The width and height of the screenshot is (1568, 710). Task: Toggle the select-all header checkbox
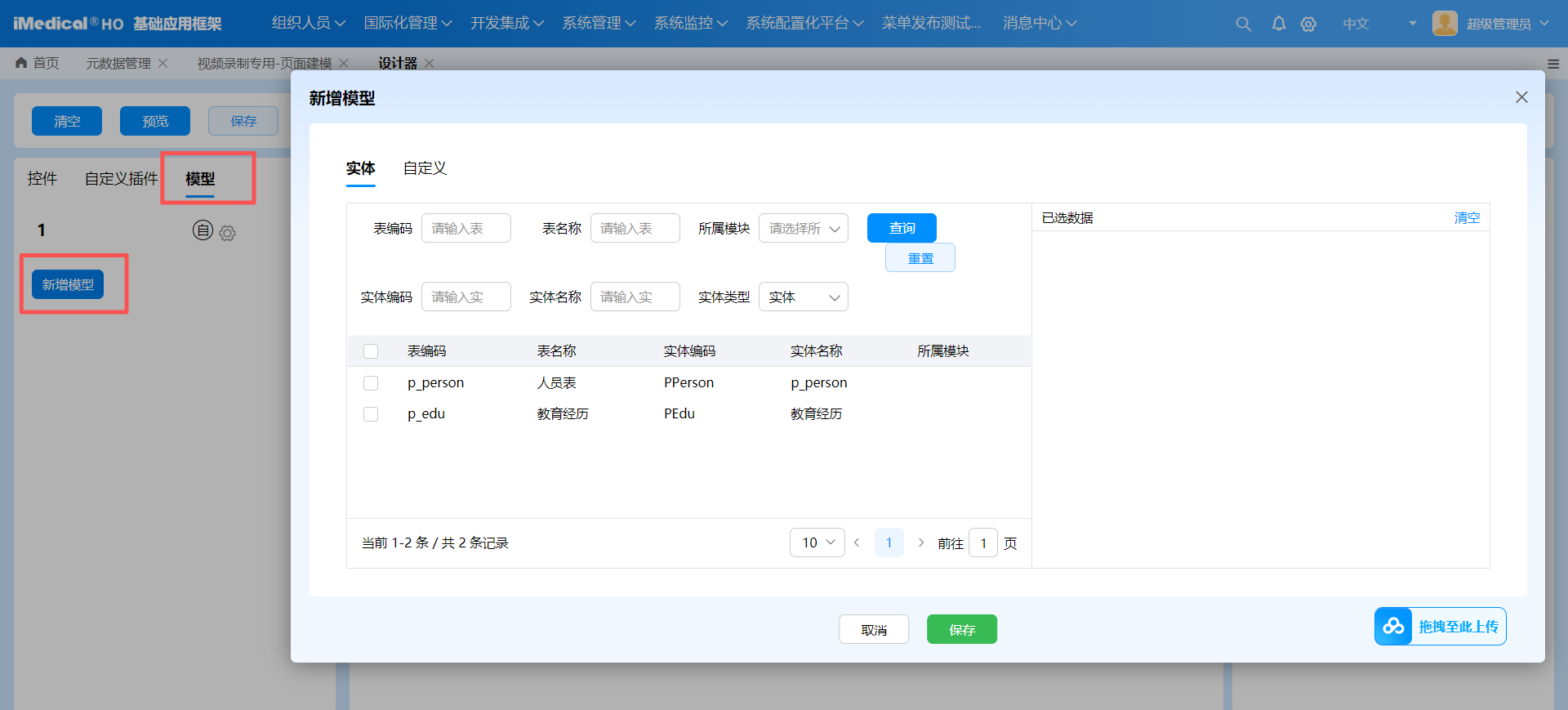point(371,351)
